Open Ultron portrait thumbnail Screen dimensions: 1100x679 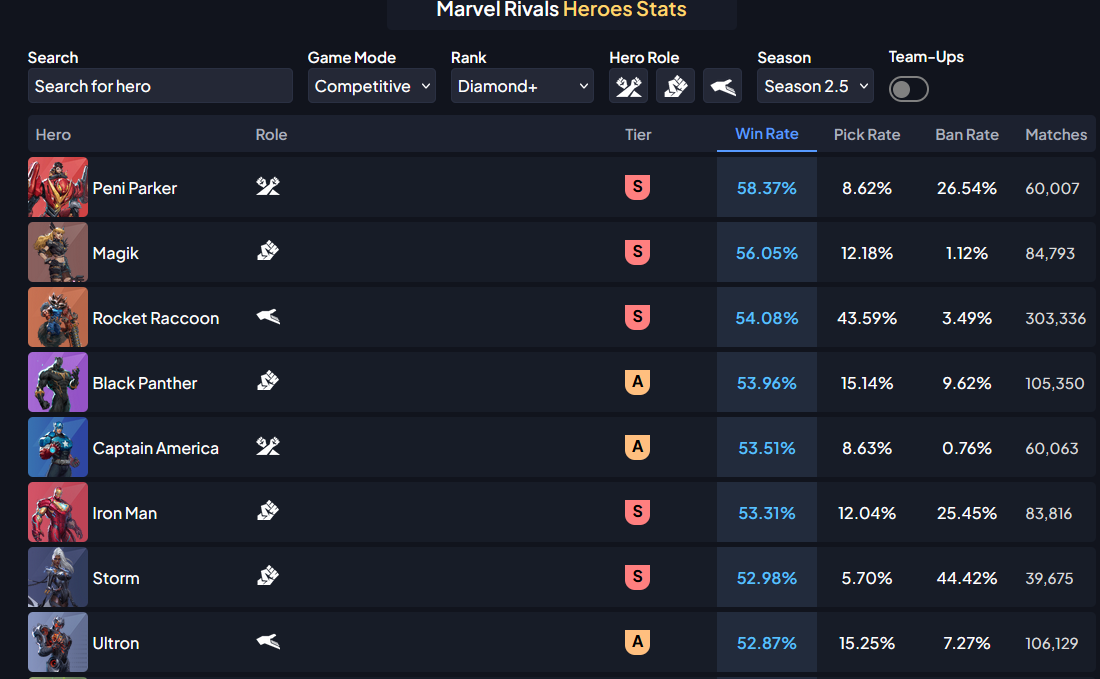[x=58, y=643]
